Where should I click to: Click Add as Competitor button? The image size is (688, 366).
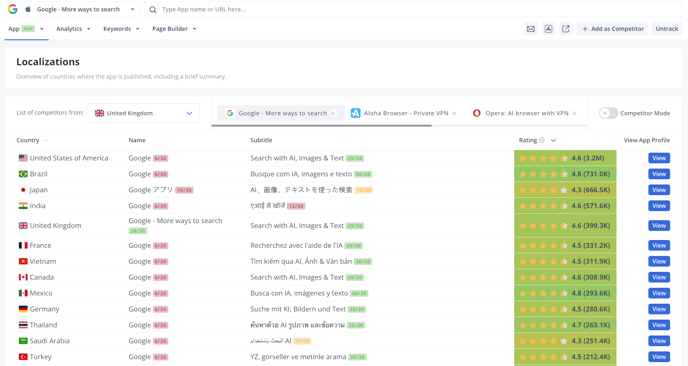[613, 29]
